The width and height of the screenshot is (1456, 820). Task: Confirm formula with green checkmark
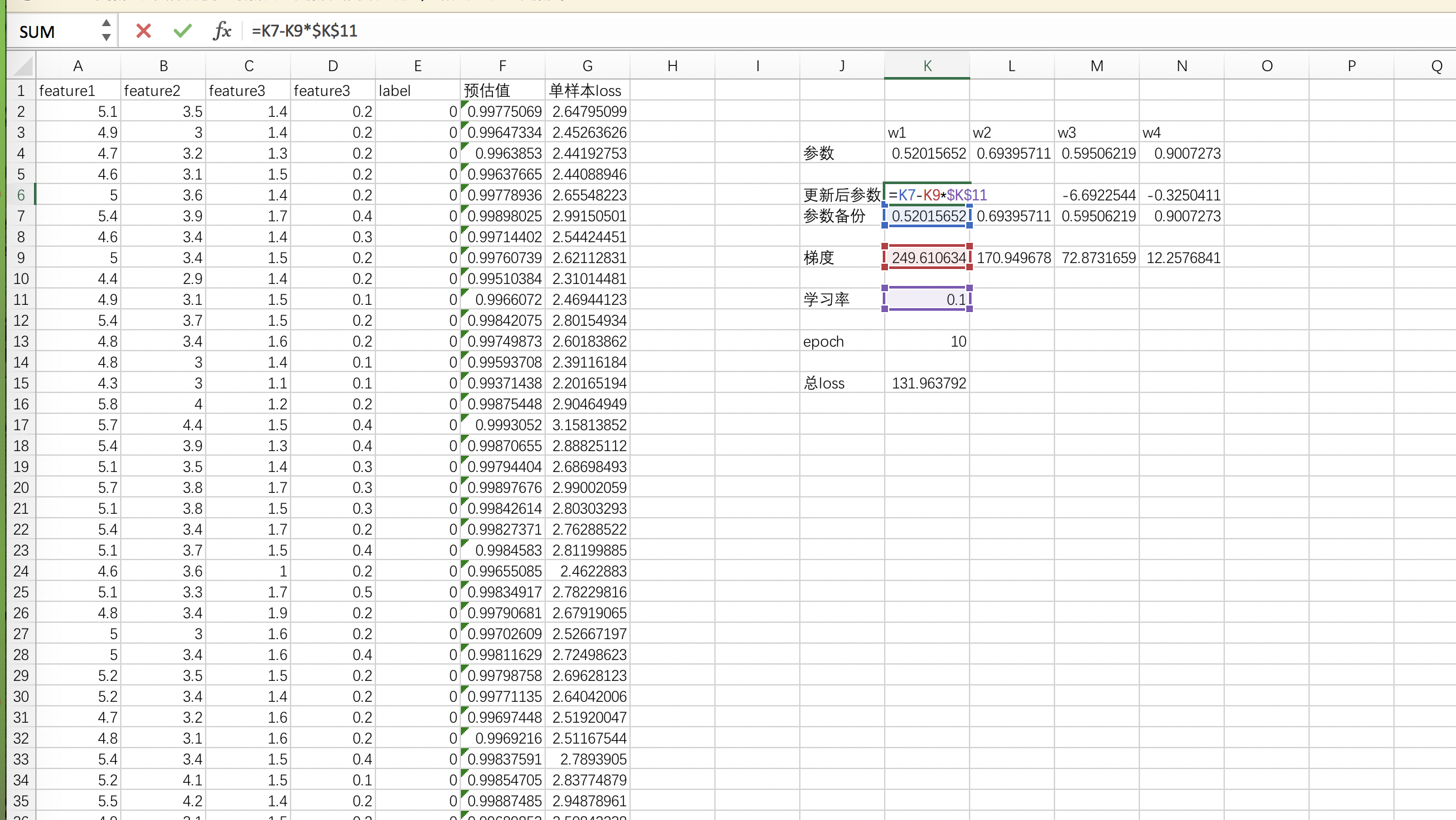pos(183,31)
